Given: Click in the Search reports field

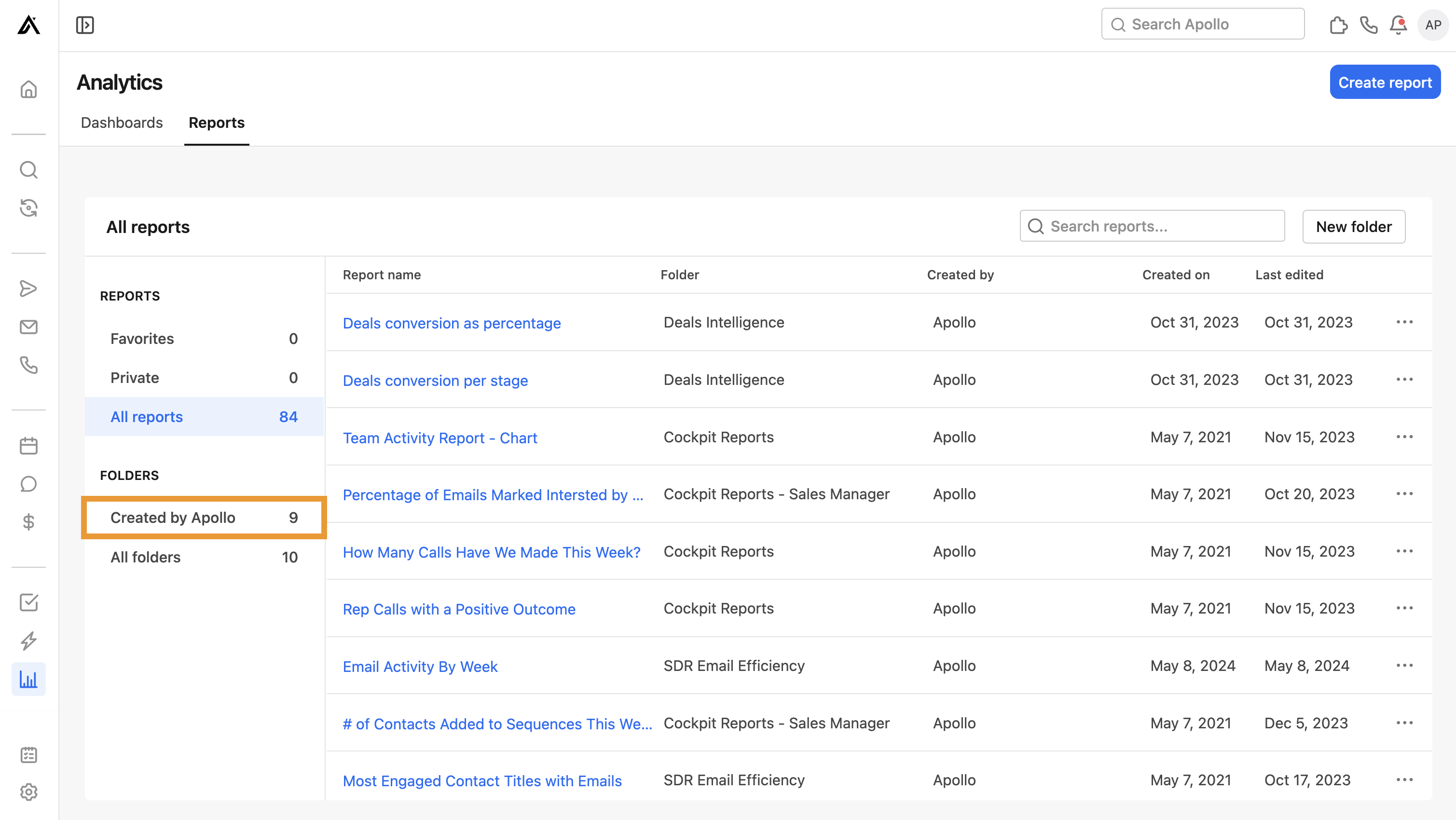Looking at the screenshot, I should tap(1152, 226).
